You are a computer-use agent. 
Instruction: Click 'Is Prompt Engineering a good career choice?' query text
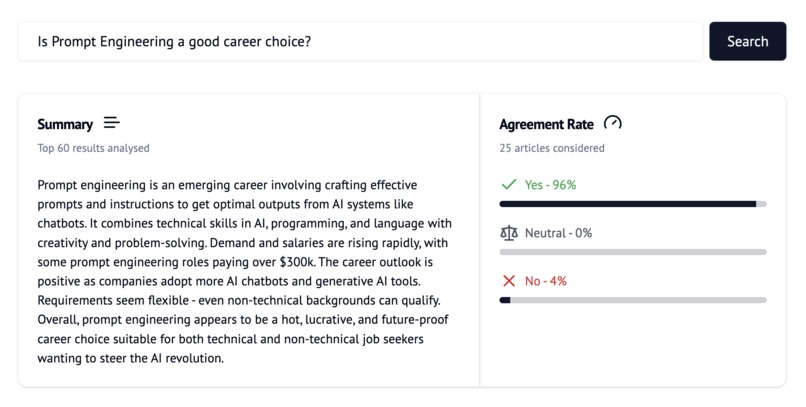tap(174, 42)
